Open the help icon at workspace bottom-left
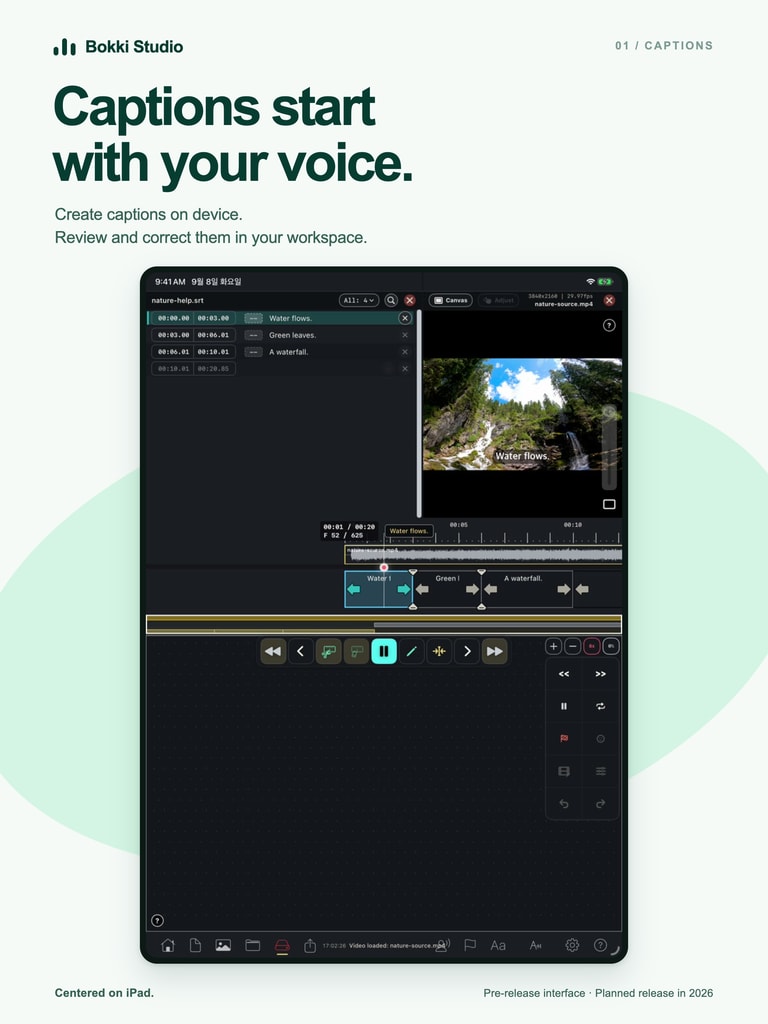The height and width of the screenshot is (1024, 768). [x=157, y=921]
